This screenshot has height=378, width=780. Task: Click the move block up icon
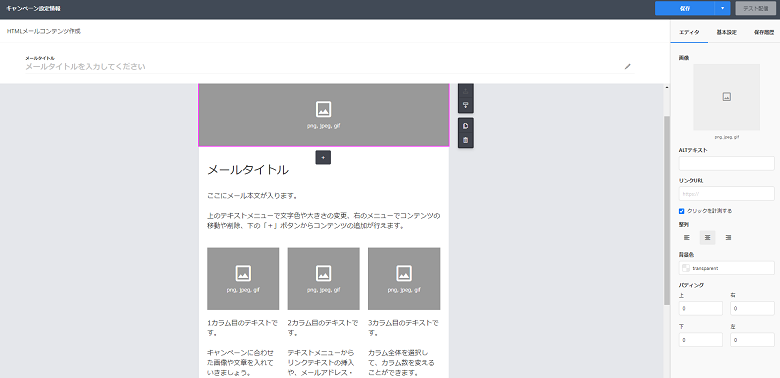[466, 91]
